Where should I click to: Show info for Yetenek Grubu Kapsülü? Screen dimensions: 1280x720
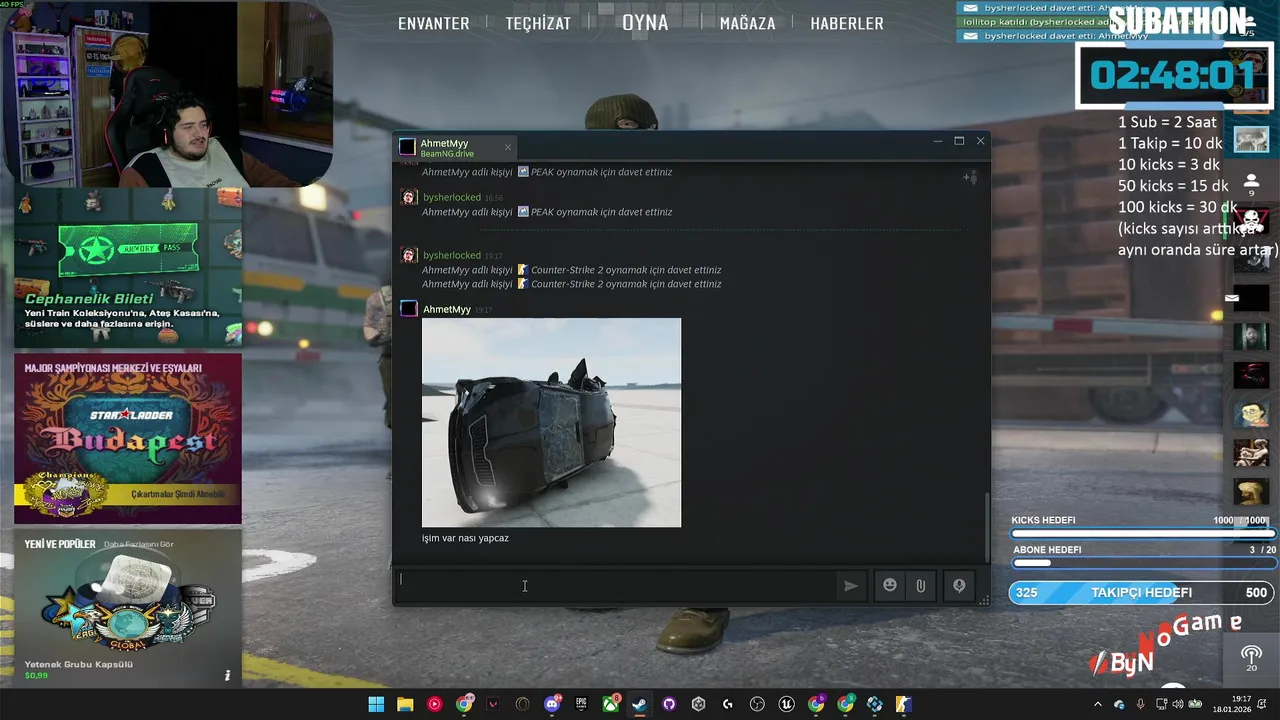coord(228,676)
